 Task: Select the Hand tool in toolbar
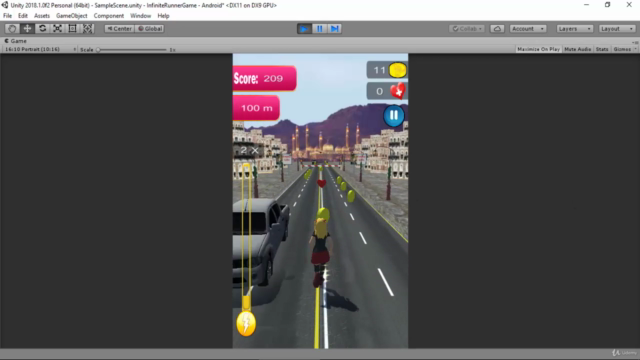click(12, 29)
